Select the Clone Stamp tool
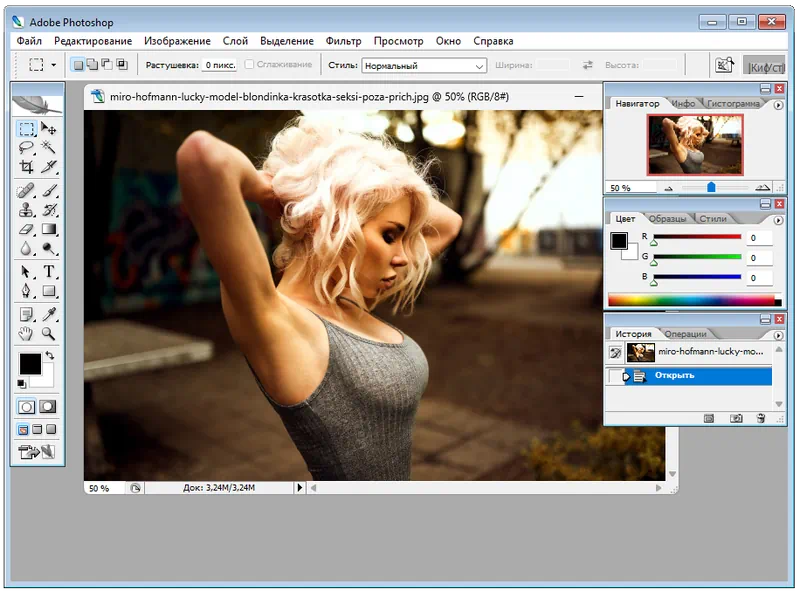 coord(27,210)
